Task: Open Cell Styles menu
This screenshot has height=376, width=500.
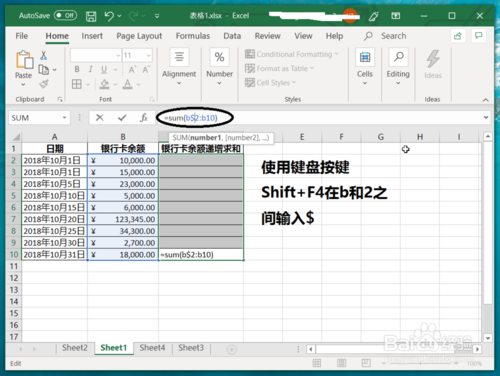Action: click(x=270, y=83)
